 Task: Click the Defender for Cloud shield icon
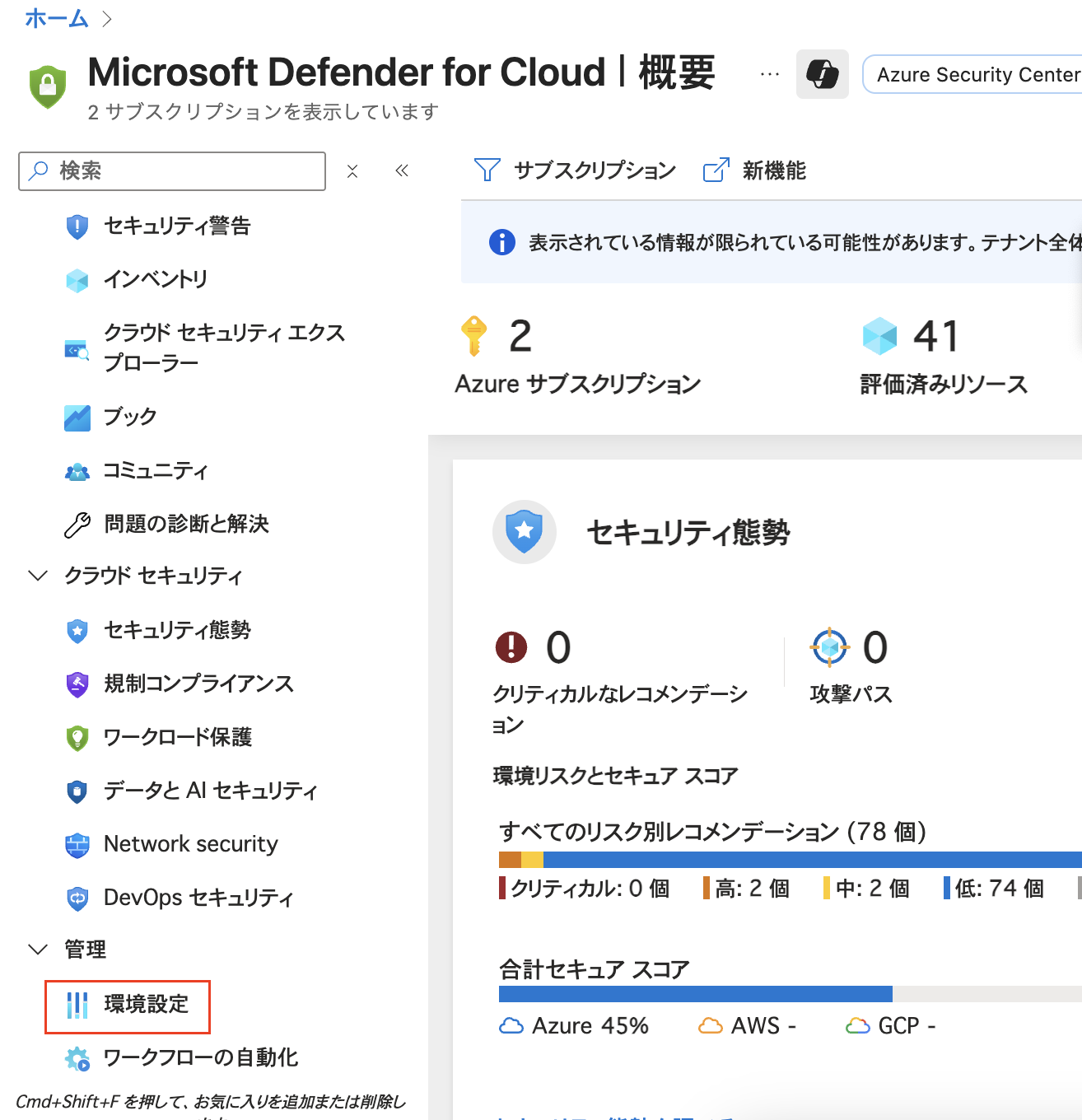pos(48,86)
